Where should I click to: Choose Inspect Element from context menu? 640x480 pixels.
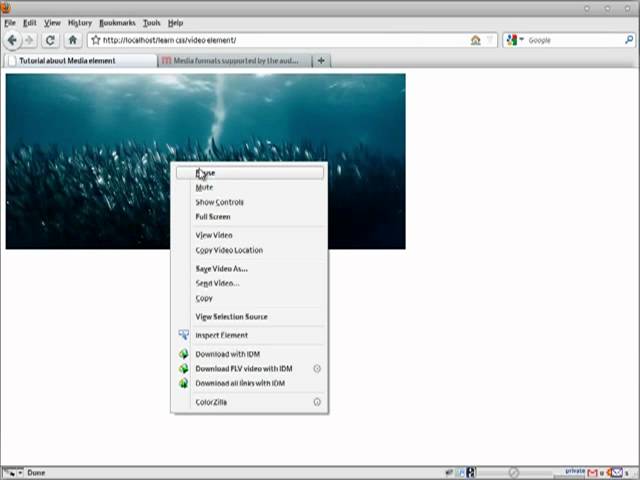[250, 335]
